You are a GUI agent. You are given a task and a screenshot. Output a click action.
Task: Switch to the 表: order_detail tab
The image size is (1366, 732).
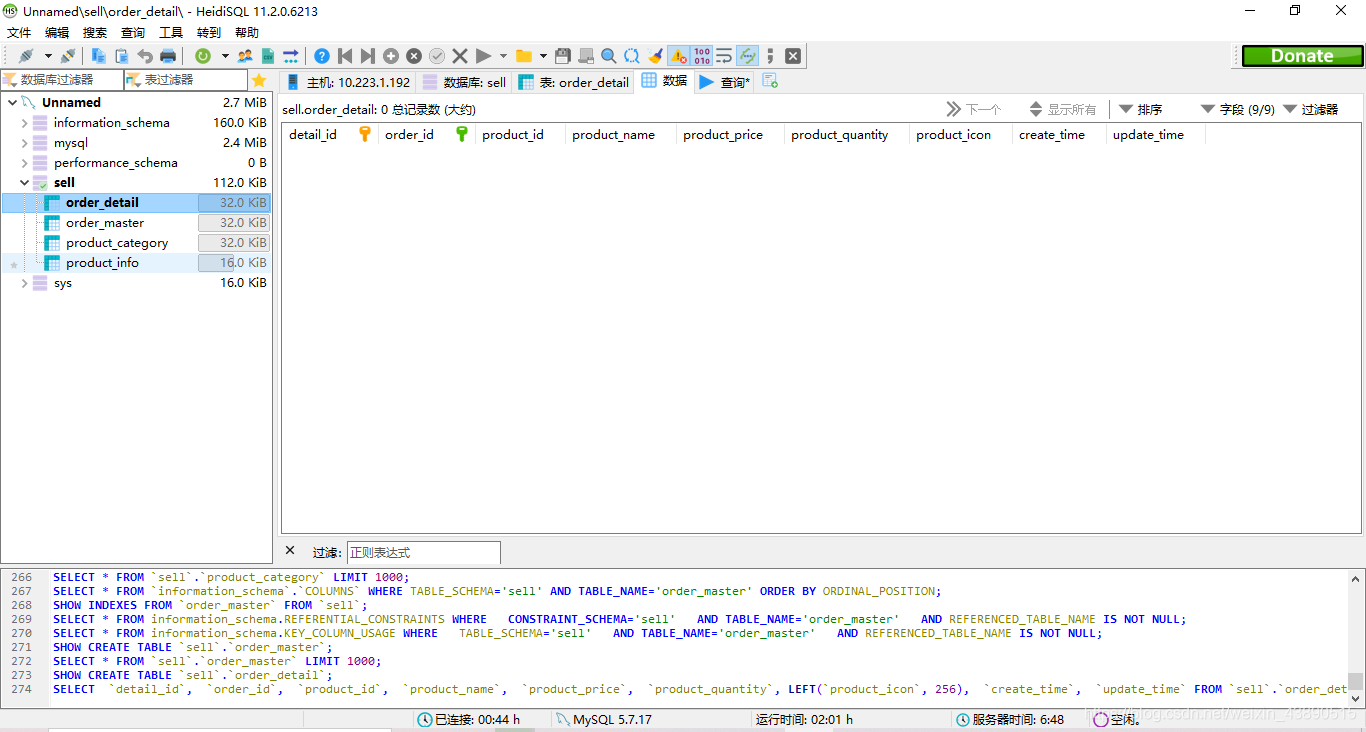point(574,82)
